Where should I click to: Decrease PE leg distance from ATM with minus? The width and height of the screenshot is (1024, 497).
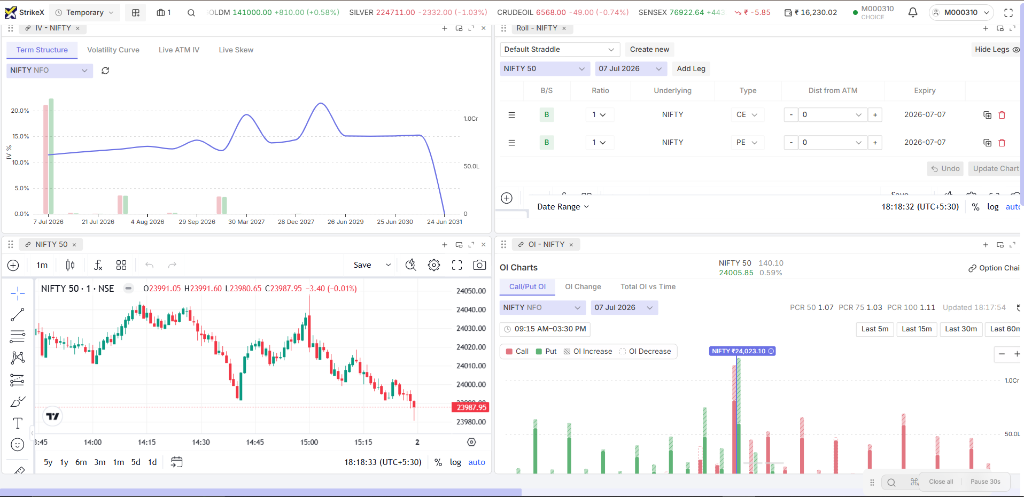click(791, 142)
